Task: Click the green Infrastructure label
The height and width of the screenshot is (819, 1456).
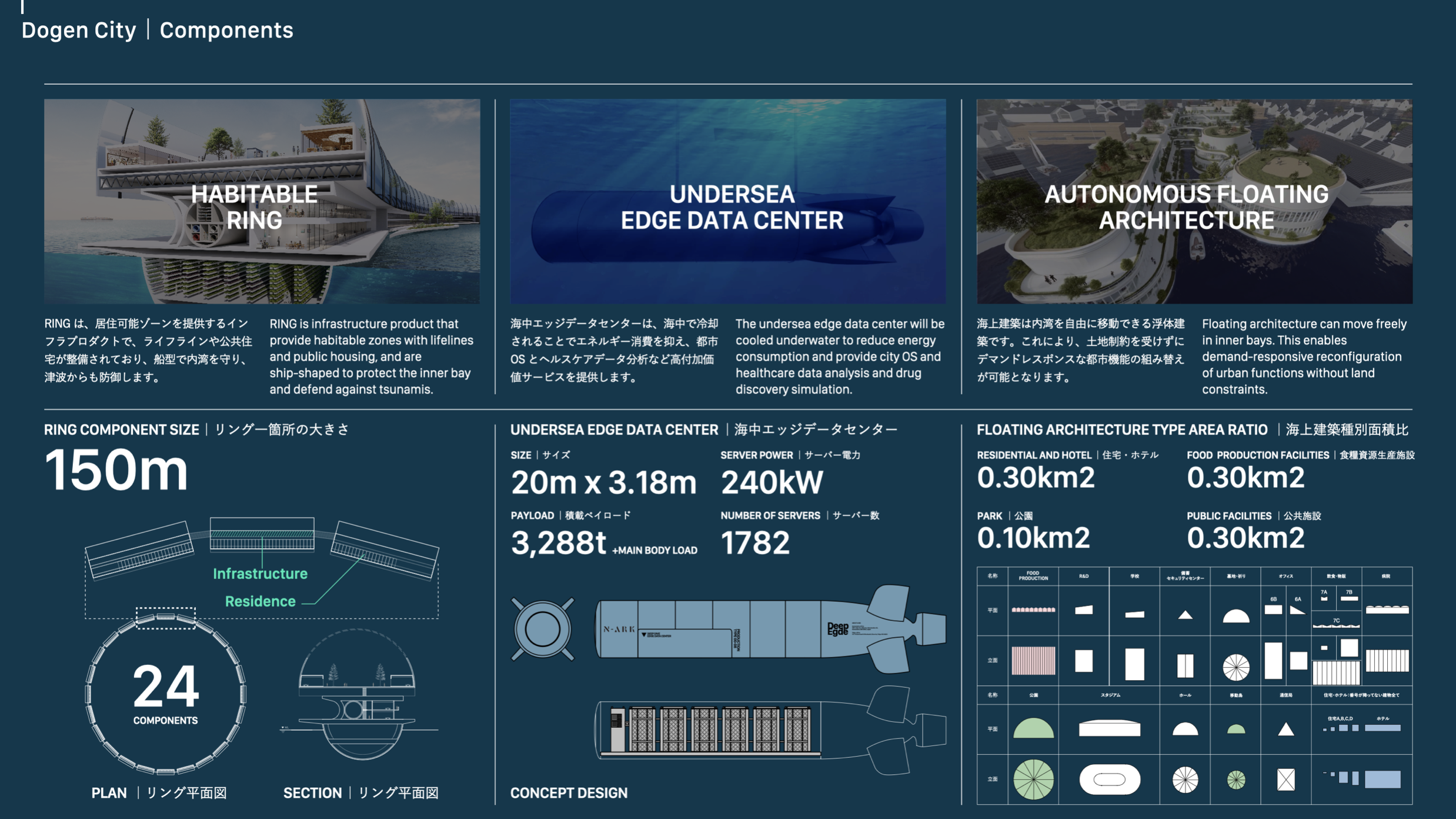Action: tap(260, 574)
